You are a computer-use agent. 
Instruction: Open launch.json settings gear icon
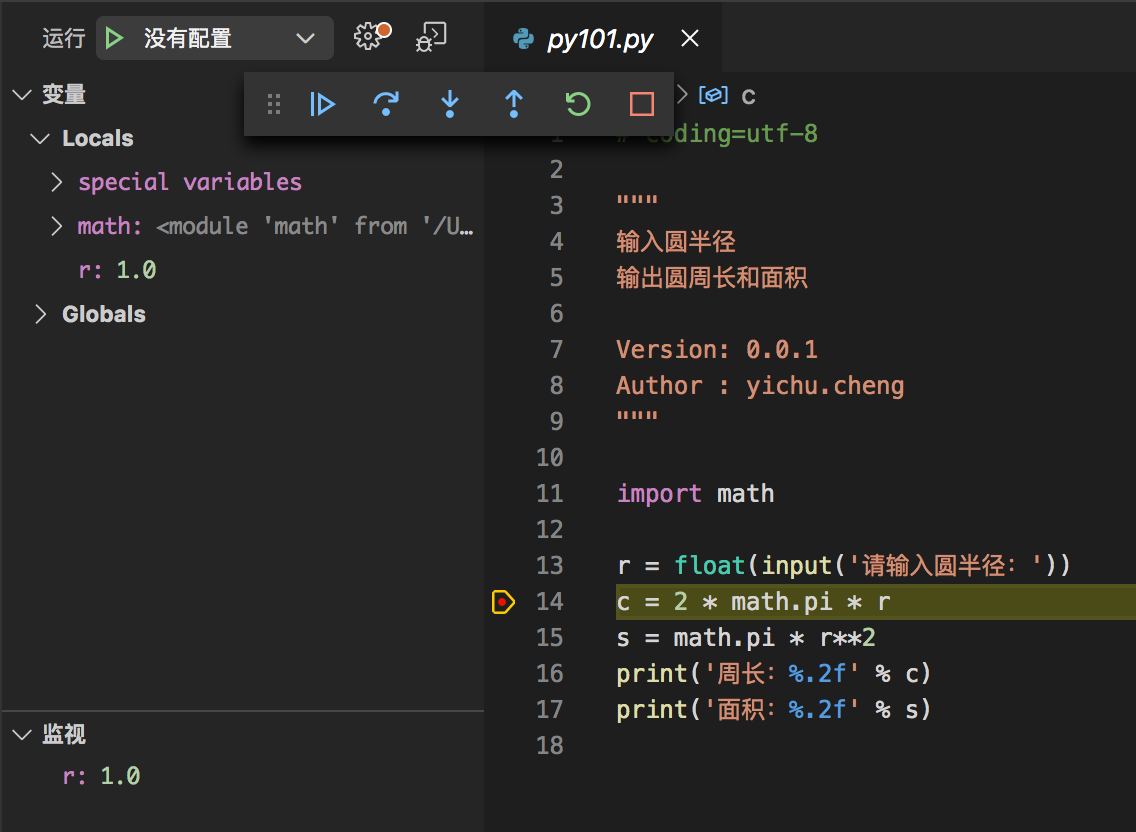[369, 37]
